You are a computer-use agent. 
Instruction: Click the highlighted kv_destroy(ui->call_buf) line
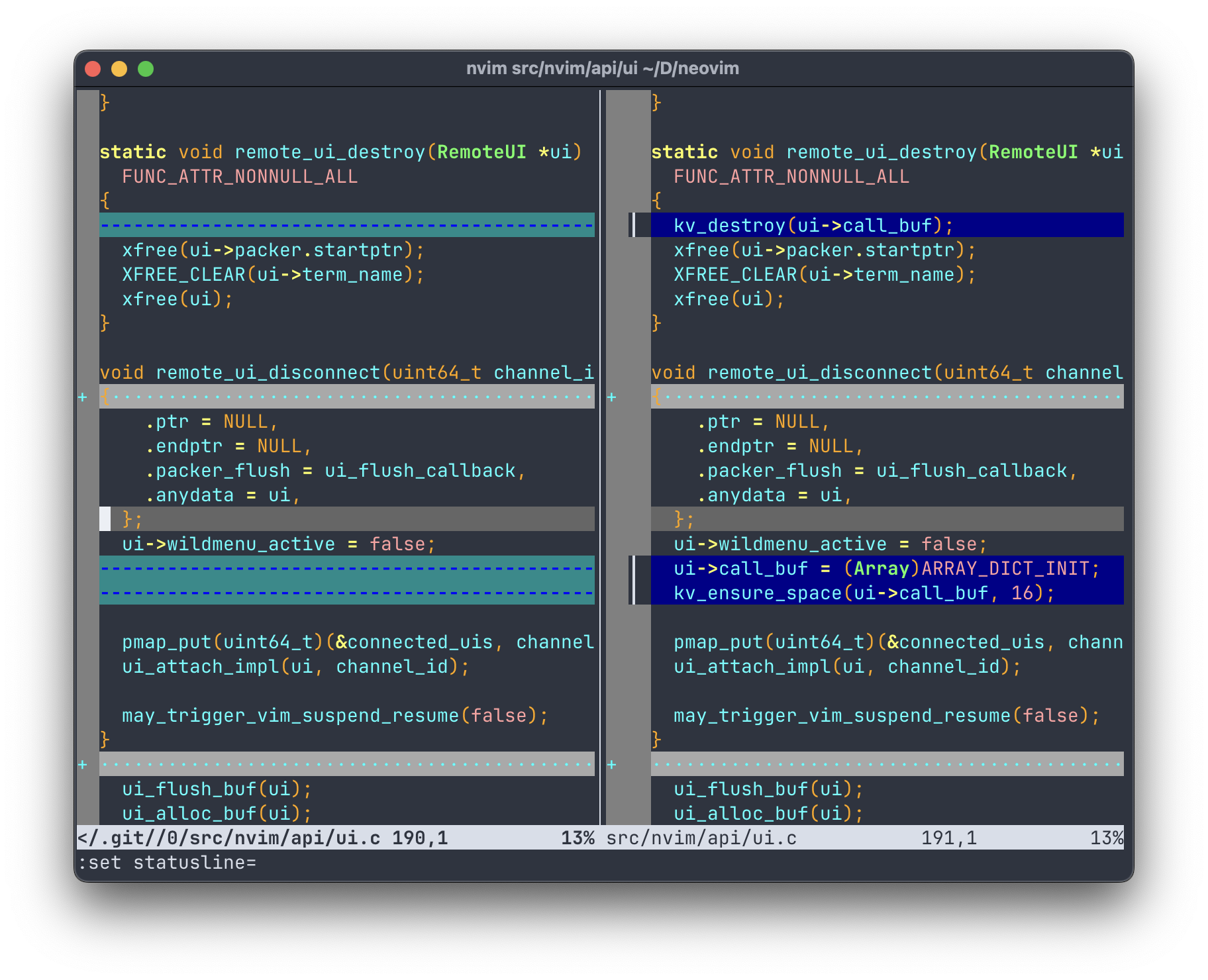coord(812,224)
